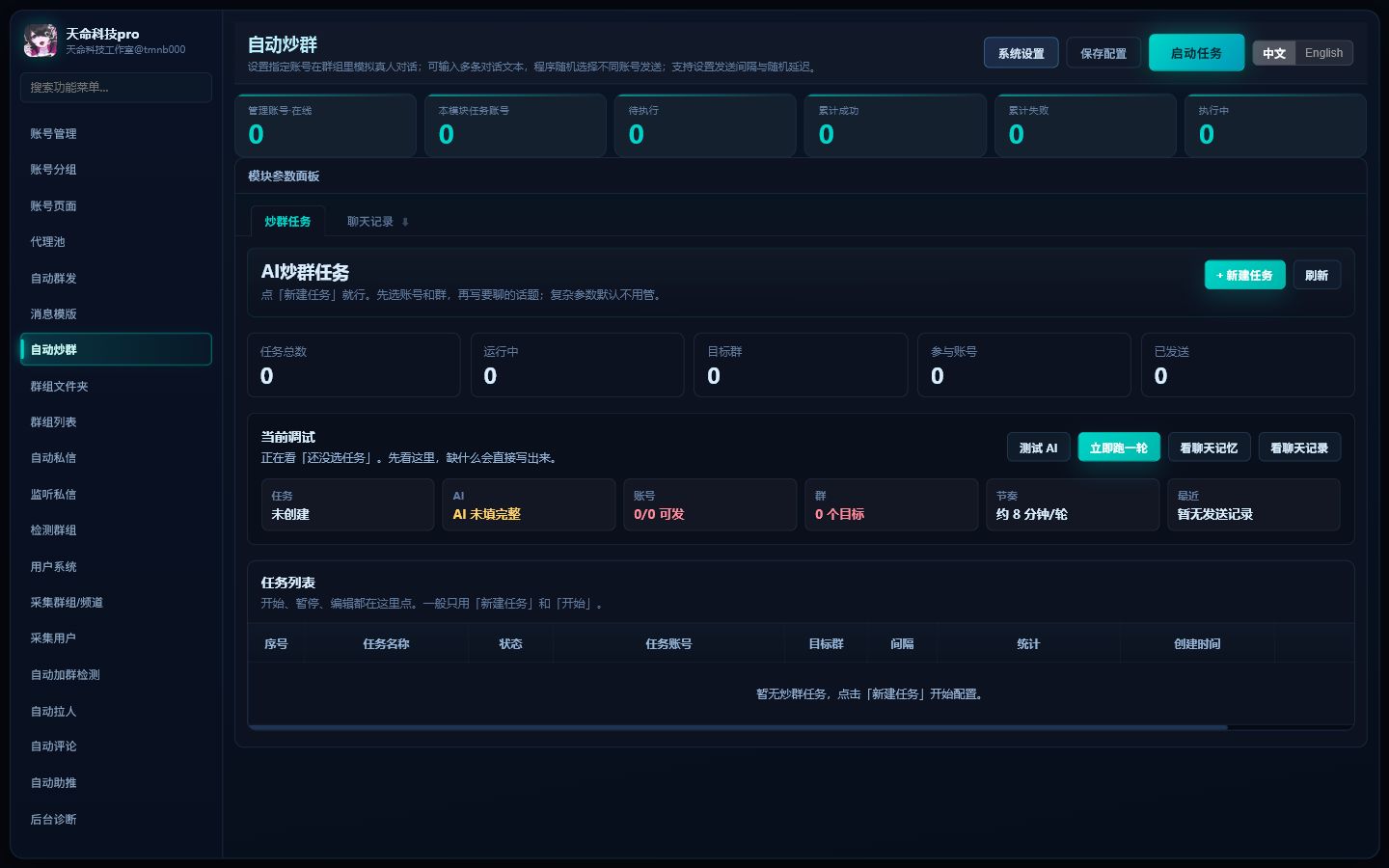Create a task with + 新建任务
This screenshot has height=868, width=1389.
[1244, 275]
